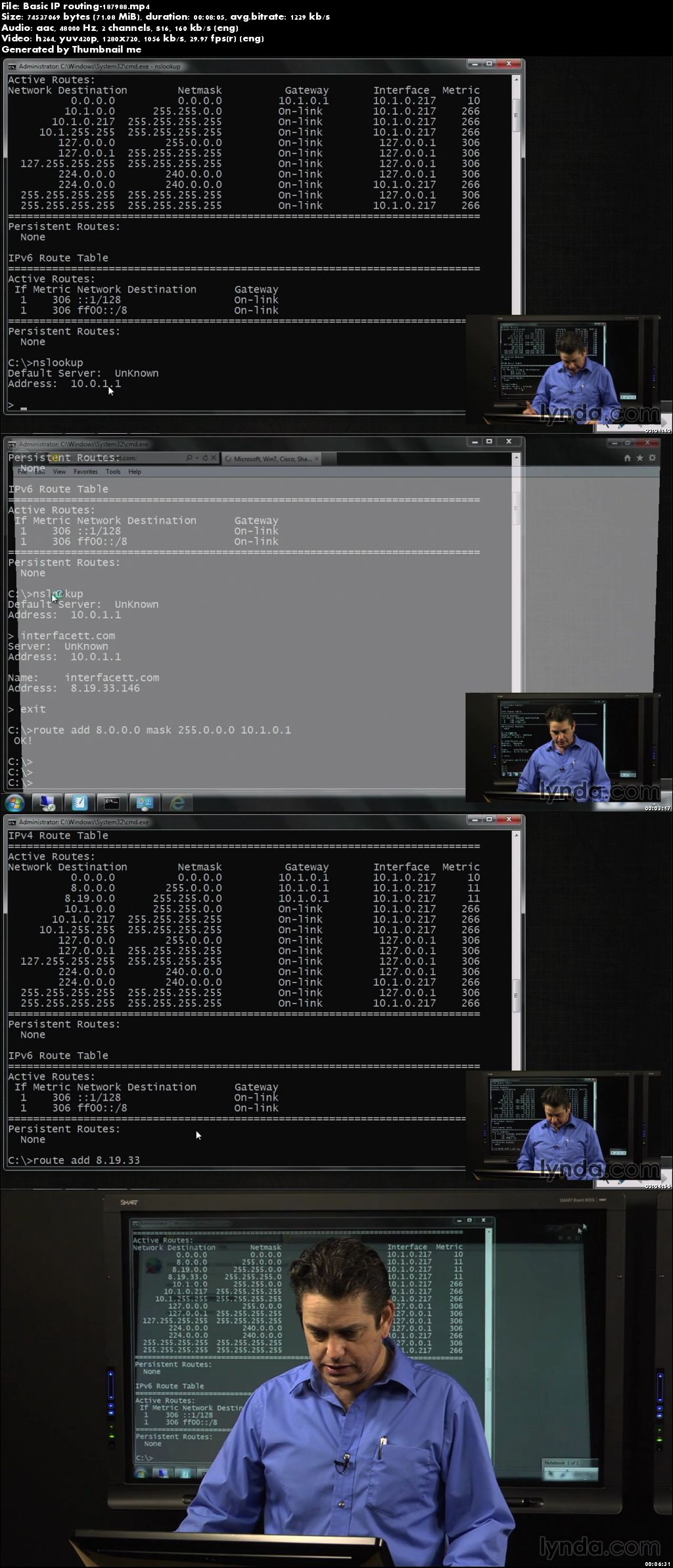Screen dimensions: 673x1568
Task: Open the remote desktop icon on the taskbar
Action: tap(47, 802)
